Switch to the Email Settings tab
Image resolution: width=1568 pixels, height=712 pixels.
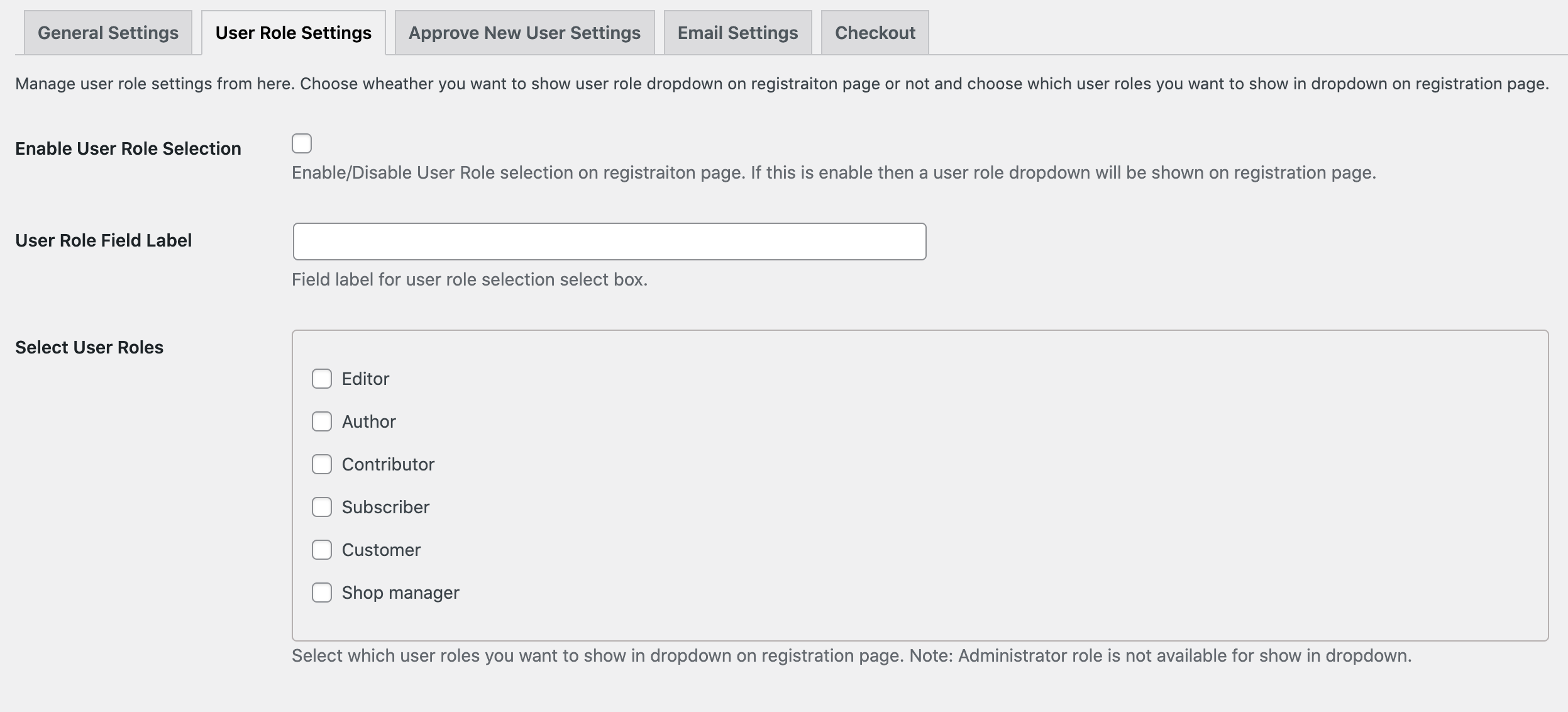pyautogui.click(x=737, y=32)
